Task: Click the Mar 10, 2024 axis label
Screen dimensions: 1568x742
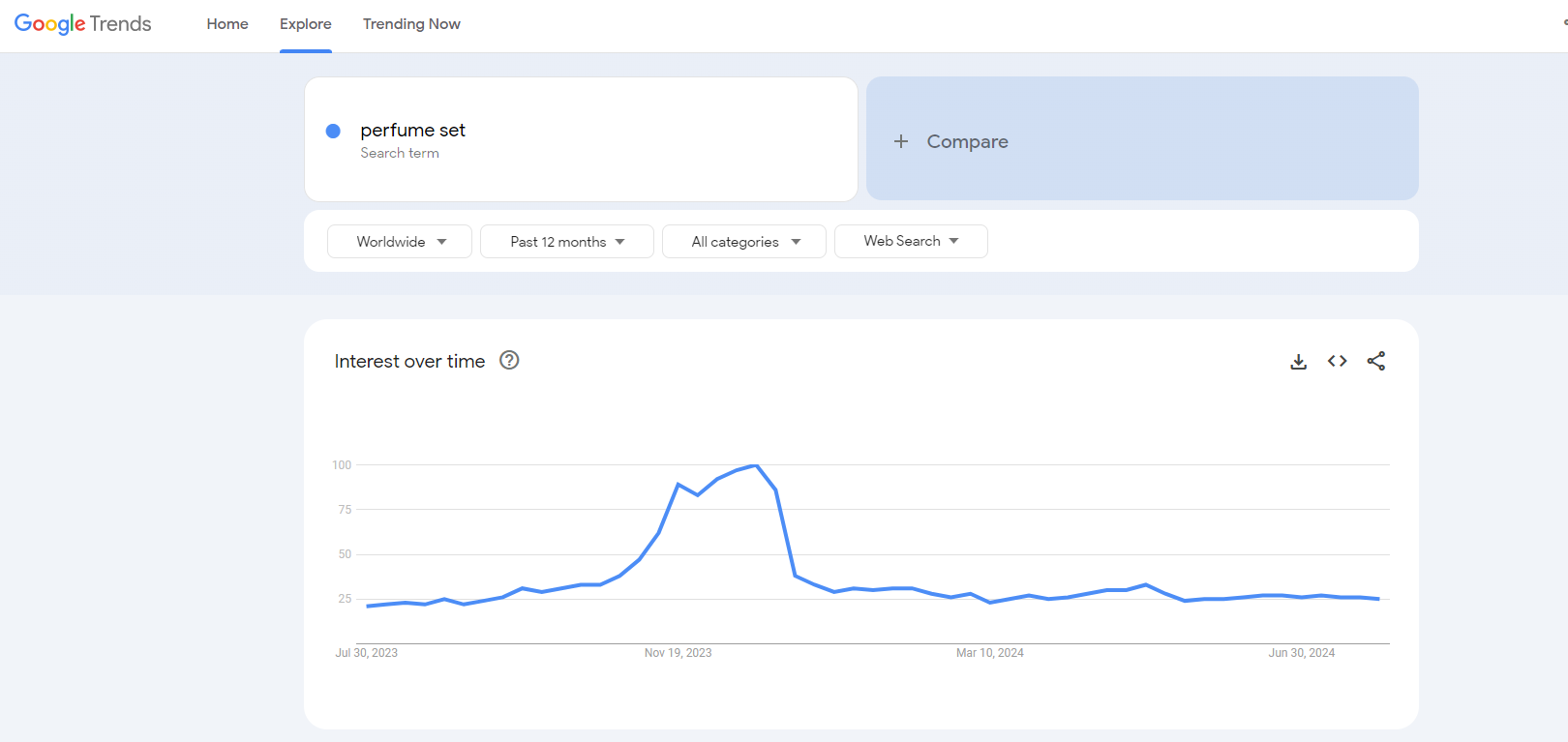Action: (x=990, y=653)
